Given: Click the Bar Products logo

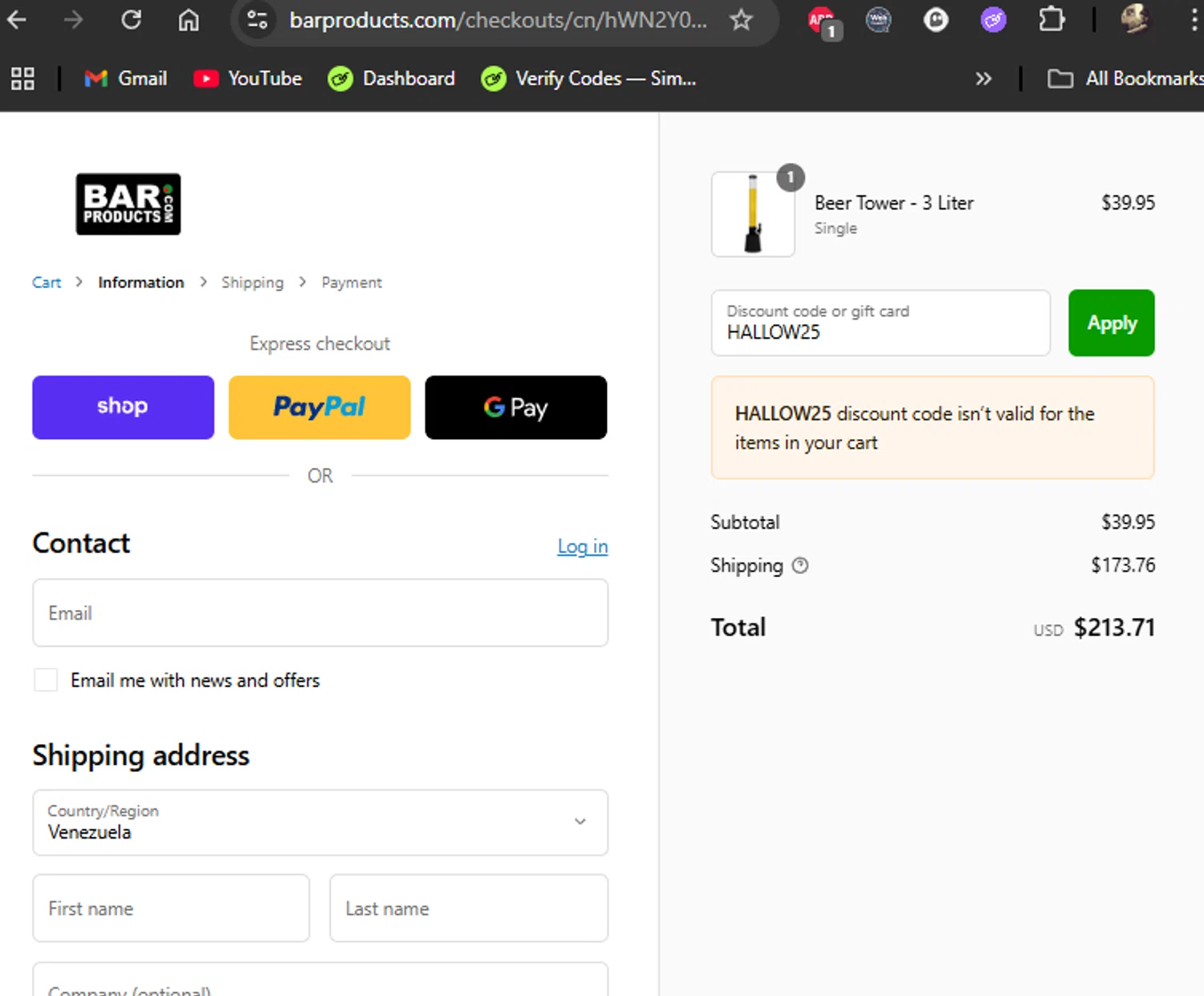Looking at the screenshot, I should (128, 204).
